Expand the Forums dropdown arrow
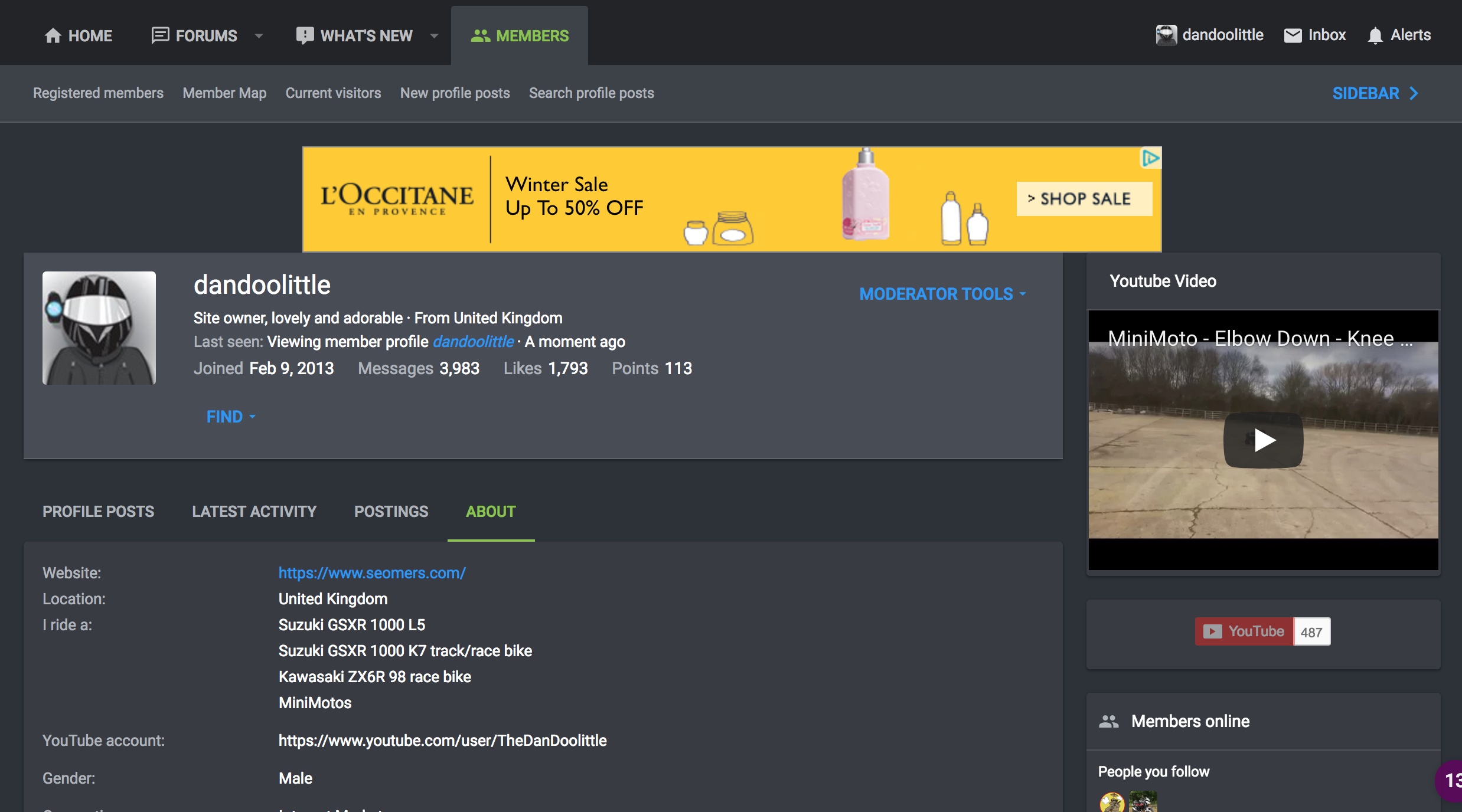This screenshot has width=1462, height=812. [259, 36]
